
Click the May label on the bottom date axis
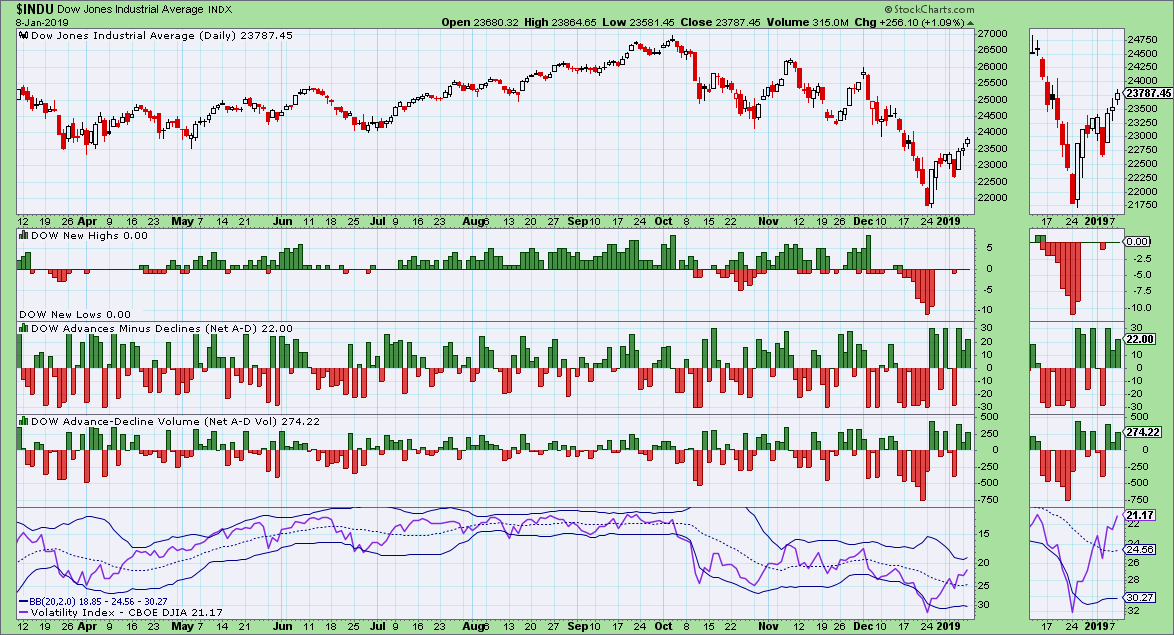point(183,626)
